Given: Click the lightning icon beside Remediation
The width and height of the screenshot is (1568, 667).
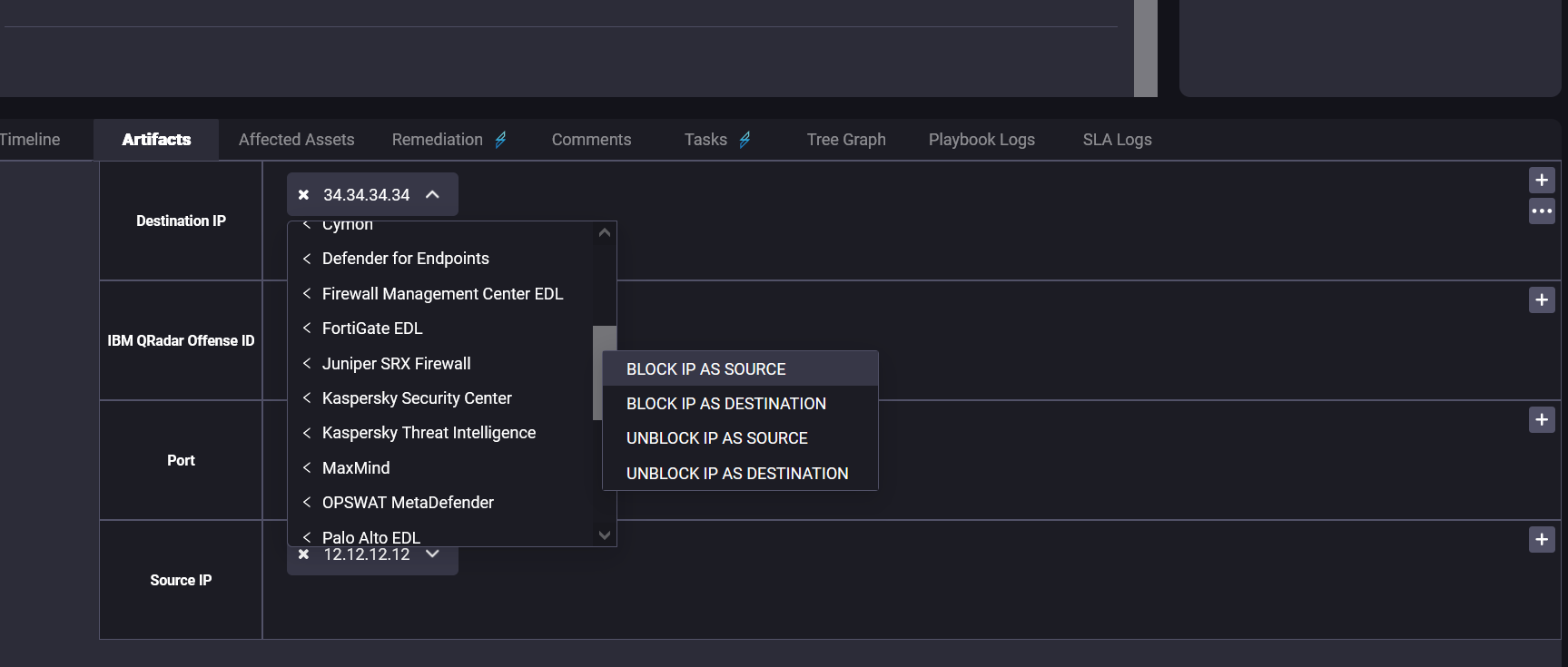Looking at the screenshot, I should (500, 140).
